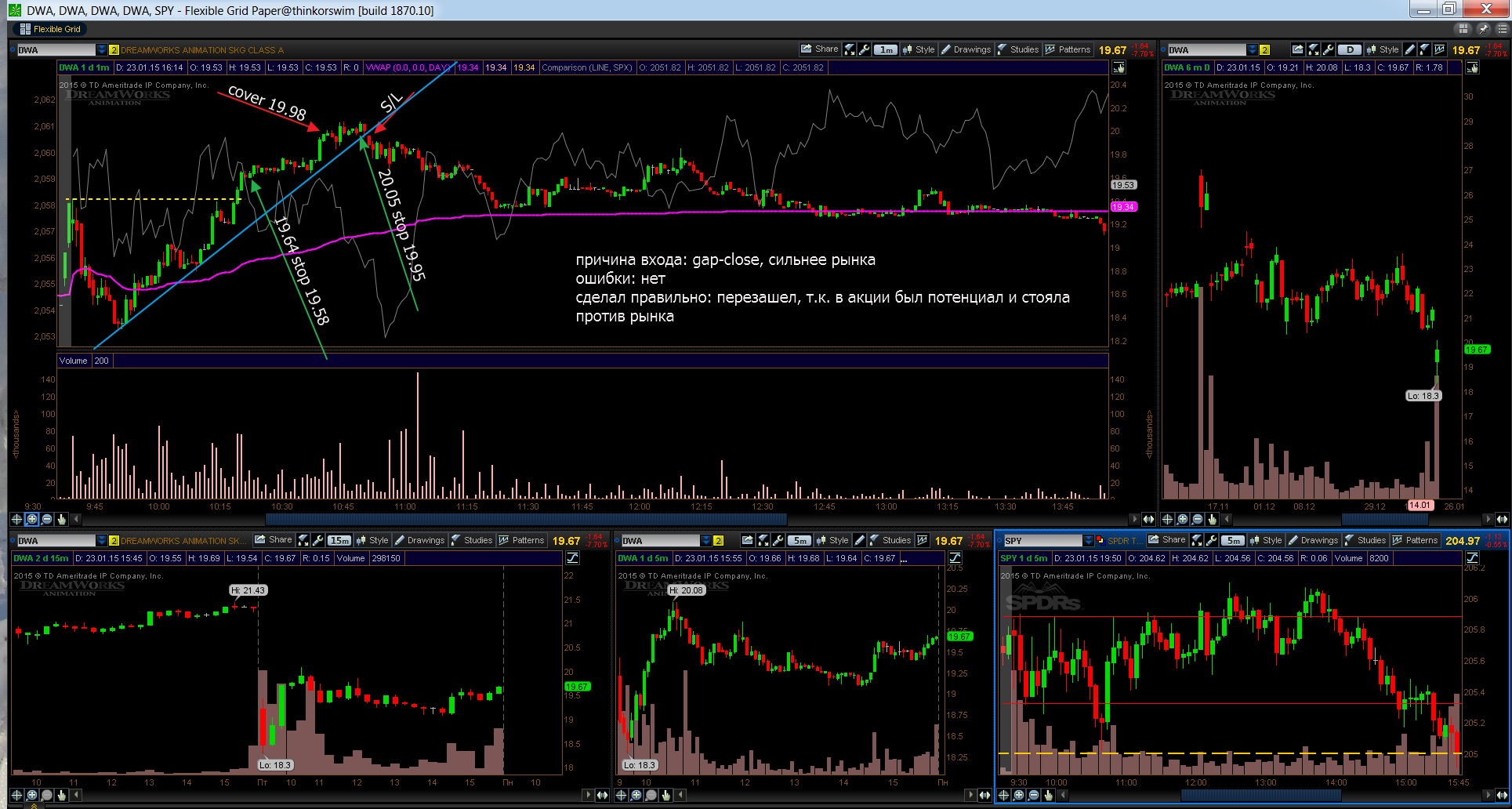Change 5m timeframe in DWA 5m chart
Image resolution: width=1512 pixels, height=809 pixels.
pos(799,540)
